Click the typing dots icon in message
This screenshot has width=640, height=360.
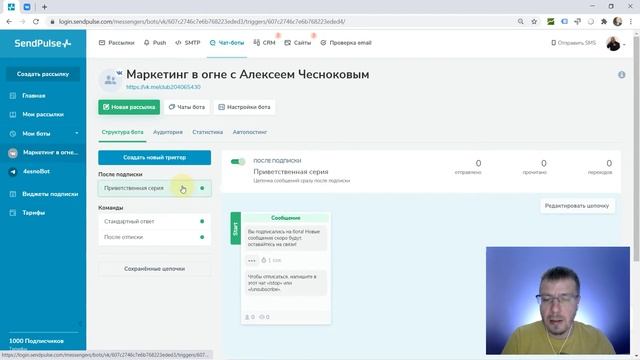point(252,260)
